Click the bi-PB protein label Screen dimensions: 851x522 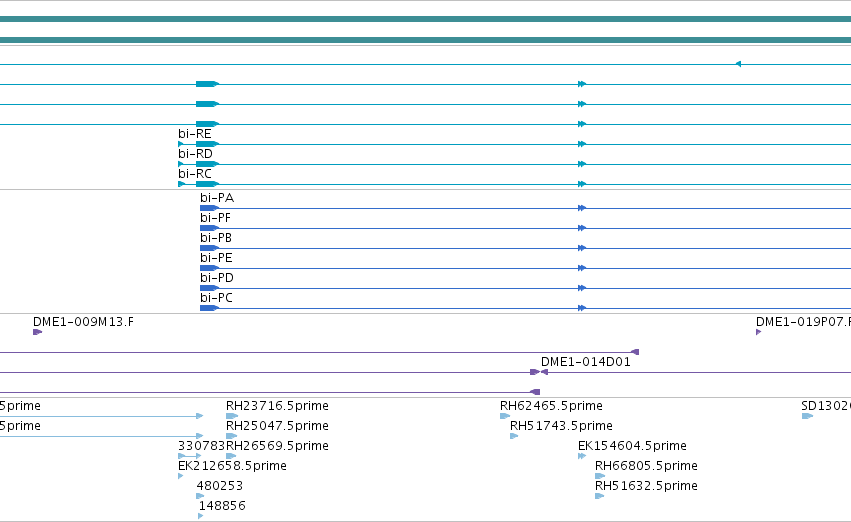pyautogui.click(x=215, y=238)
